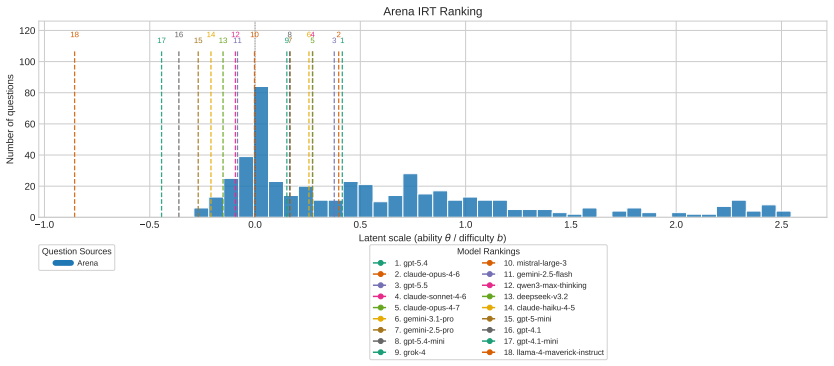Click the orange rank label "2" above the plot
Image resolution: width=834 pixels, height=366 pixels.
pos(338,35)
